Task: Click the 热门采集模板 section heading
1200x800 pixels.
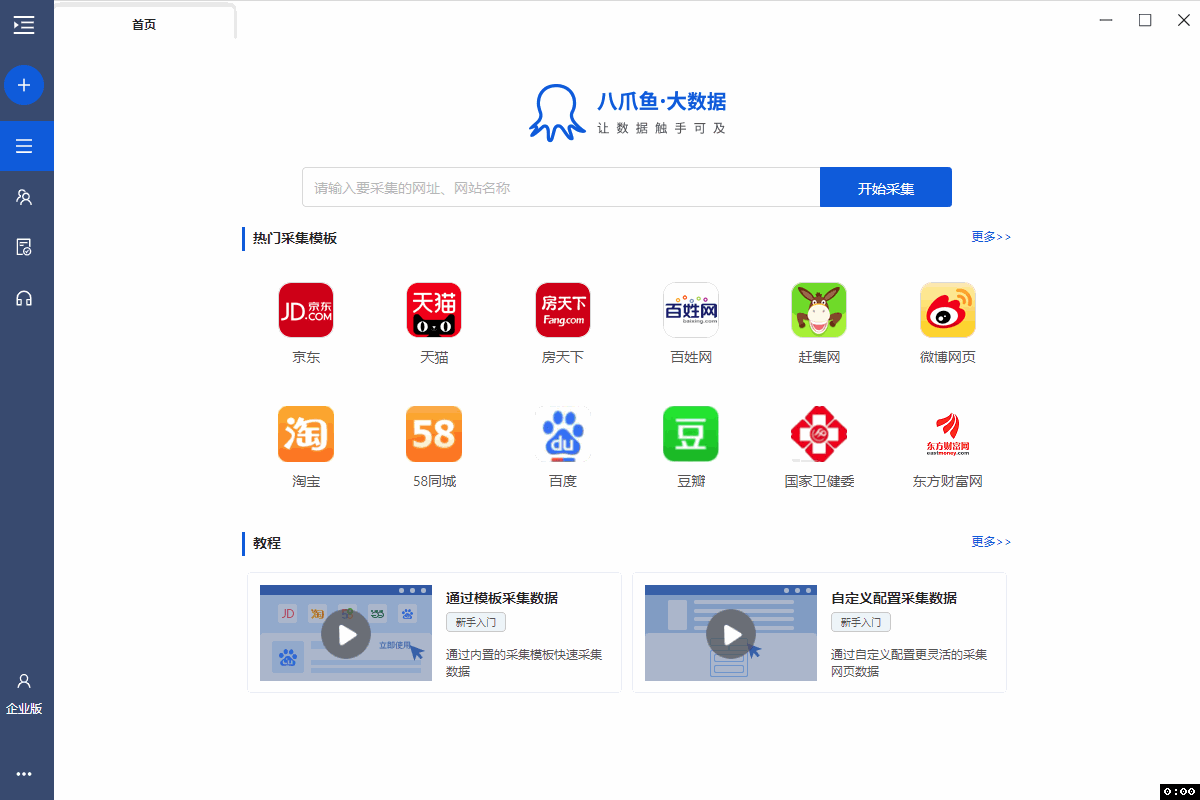Action: point(295,238)
